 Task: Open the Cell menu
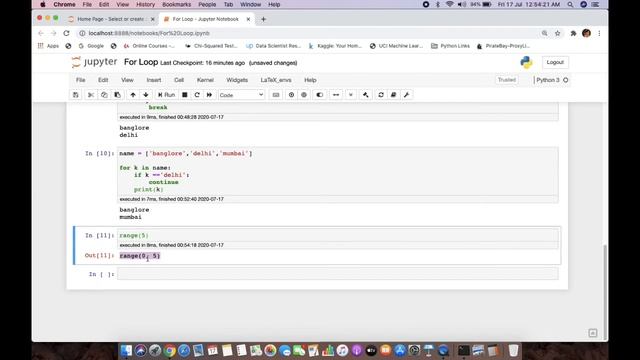coord(179,80)
